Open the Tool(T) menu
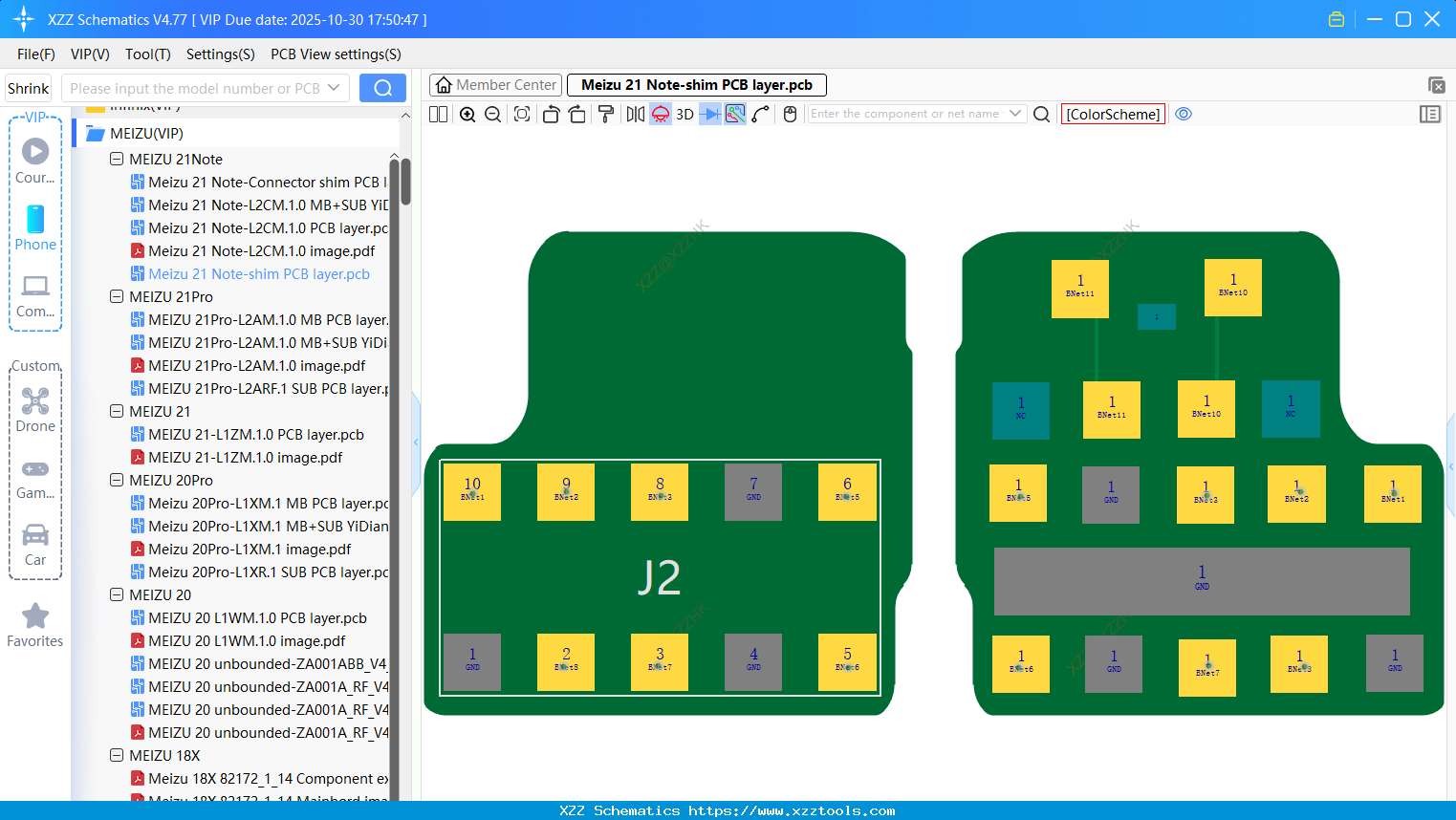 coord(148,54)
